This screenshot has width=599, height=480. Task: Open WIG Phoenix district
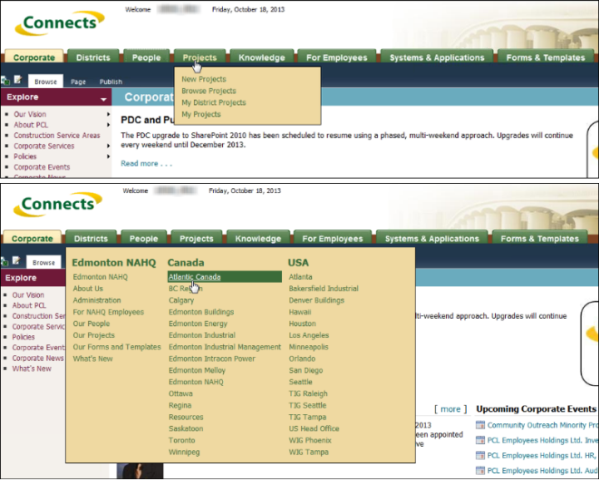point(310,440)
